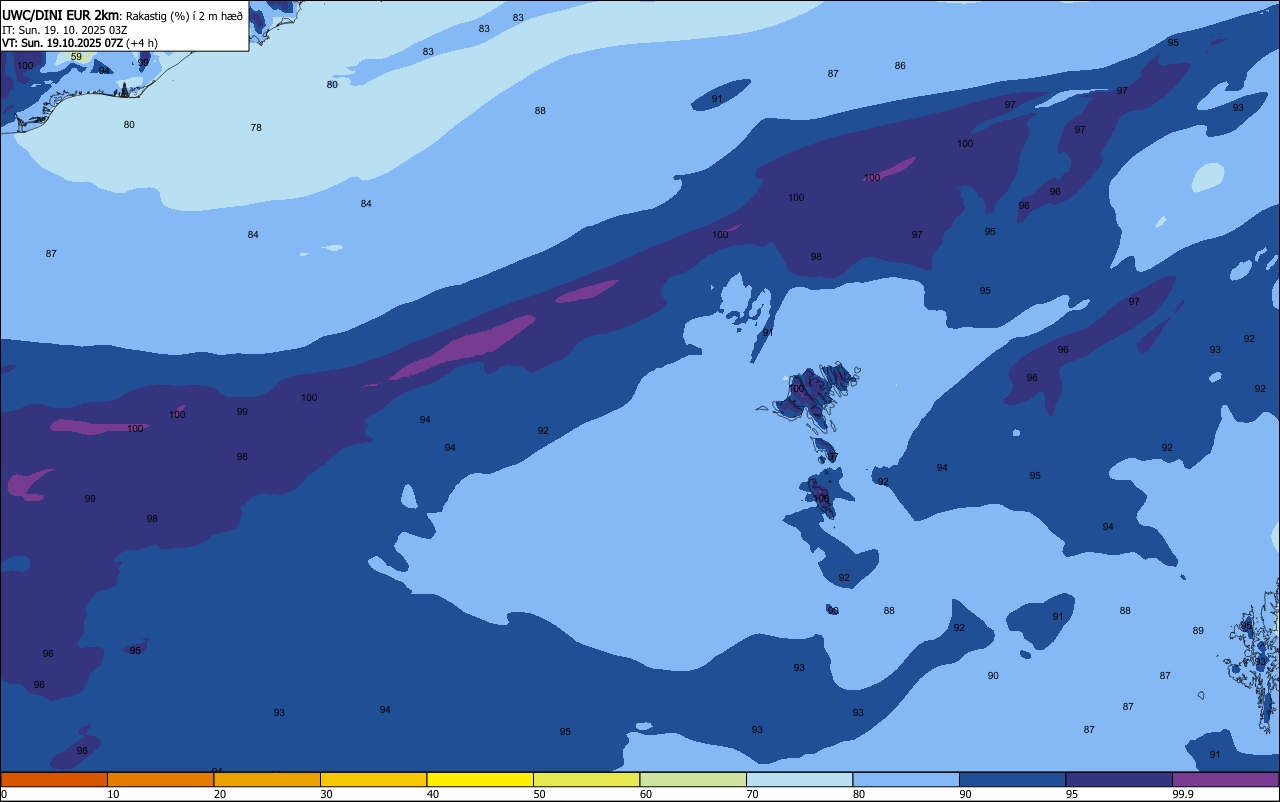
Task: Pick the 60–70 pale green legend swatch
Action: tap(693, 779)
